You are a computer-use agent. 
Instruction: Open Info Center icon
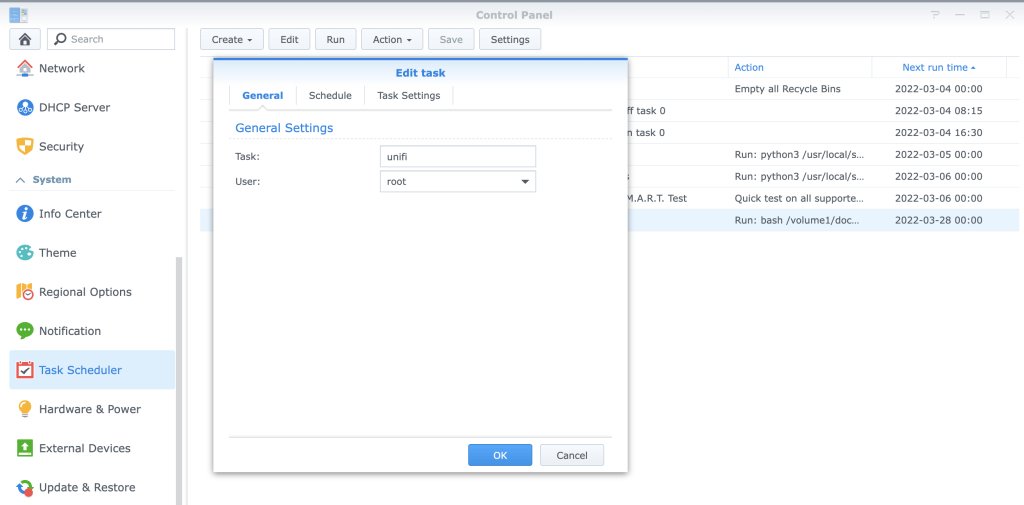click(25, 214)
